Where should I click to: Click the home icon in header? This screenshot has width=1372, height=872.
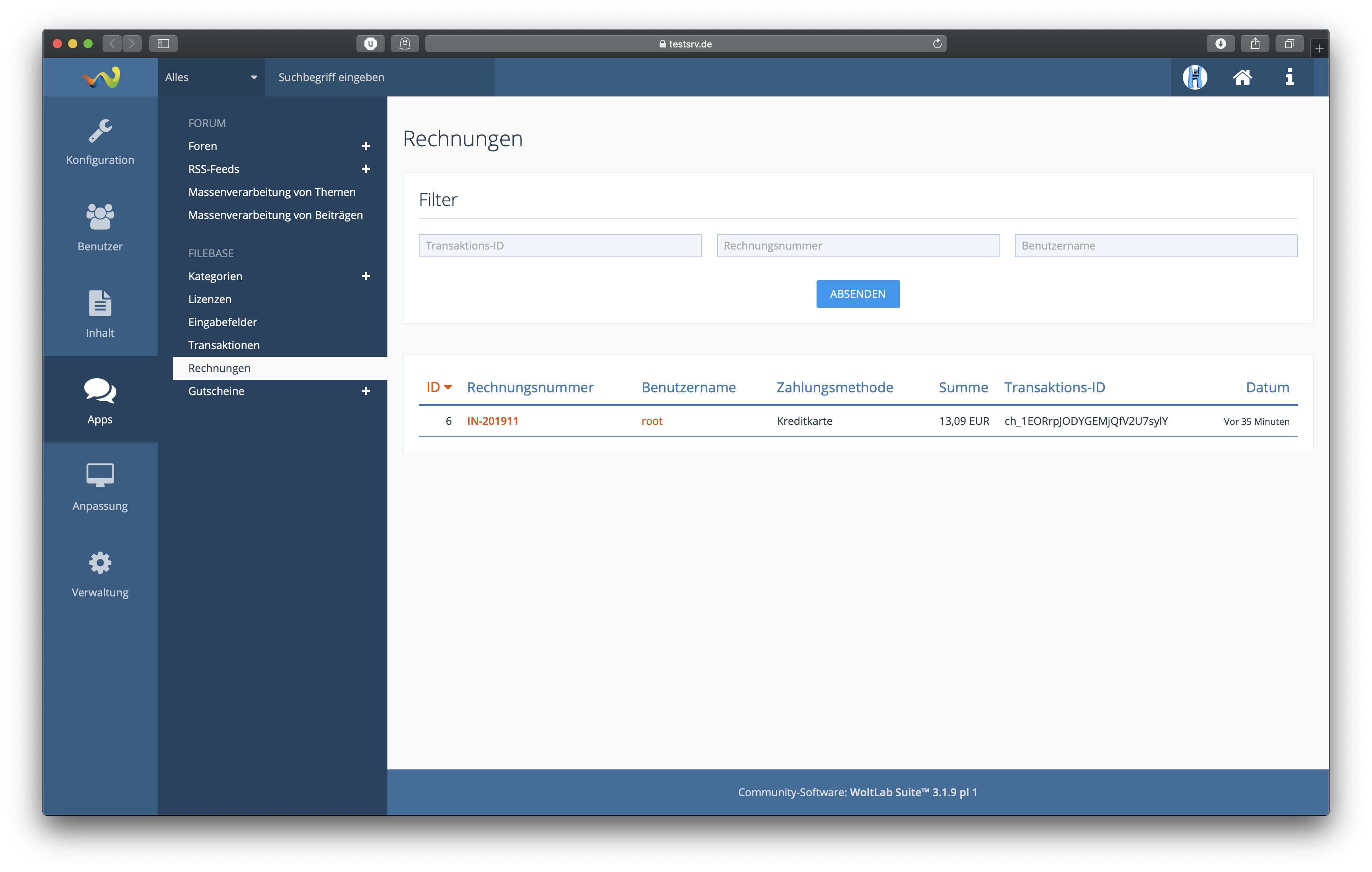coord(1242,77)
